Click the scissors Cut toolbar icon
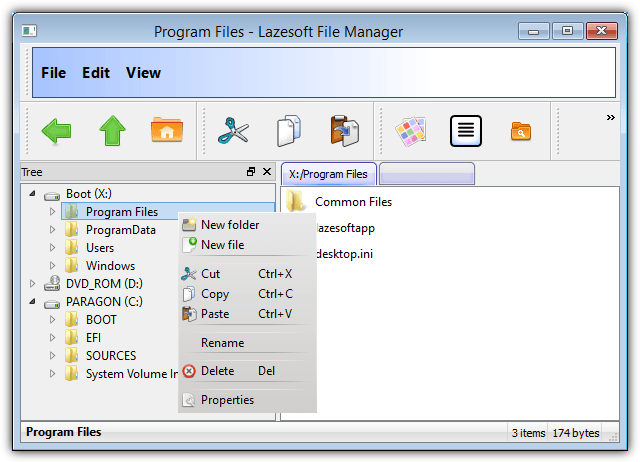This screenshot has width=640, height=462. pos(233,131)
